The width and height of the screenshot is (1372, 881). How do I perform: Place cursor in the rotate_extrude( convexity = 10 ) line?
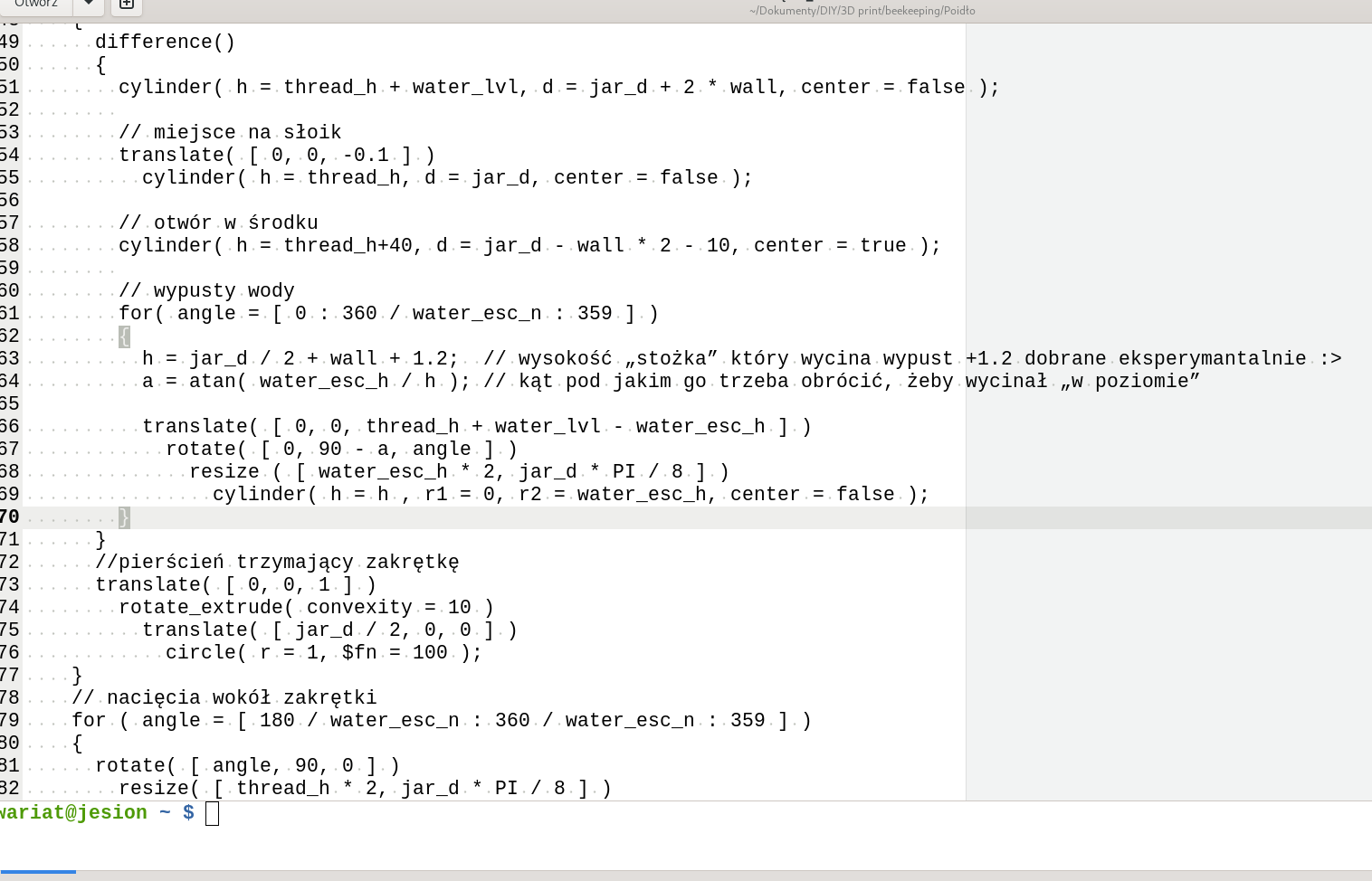coord(306,607)
